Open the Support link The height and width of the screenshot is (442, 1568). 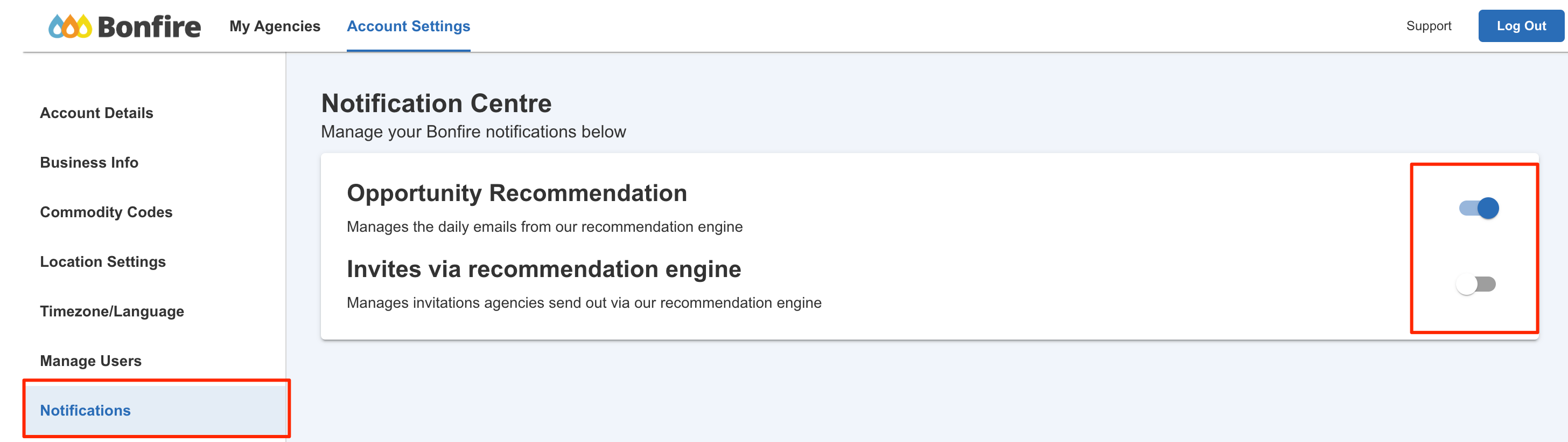tap(1429, 26)
